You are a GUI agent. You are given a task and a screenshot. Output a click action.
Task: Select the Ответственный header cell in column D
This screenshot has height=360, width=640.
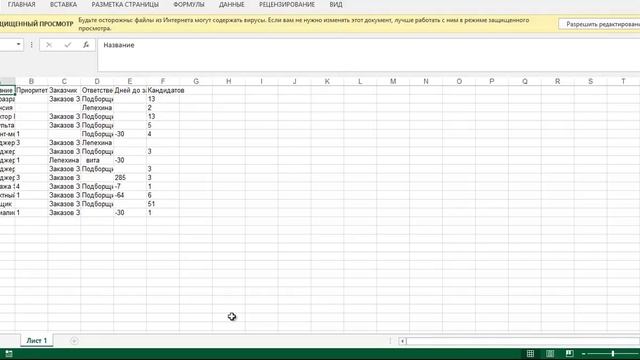(x=97, y=90)
